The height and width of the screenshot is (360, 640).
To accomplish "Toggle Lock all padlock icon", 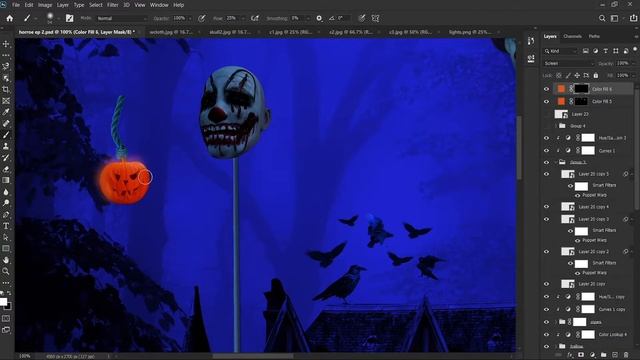I will coord(596,76).
